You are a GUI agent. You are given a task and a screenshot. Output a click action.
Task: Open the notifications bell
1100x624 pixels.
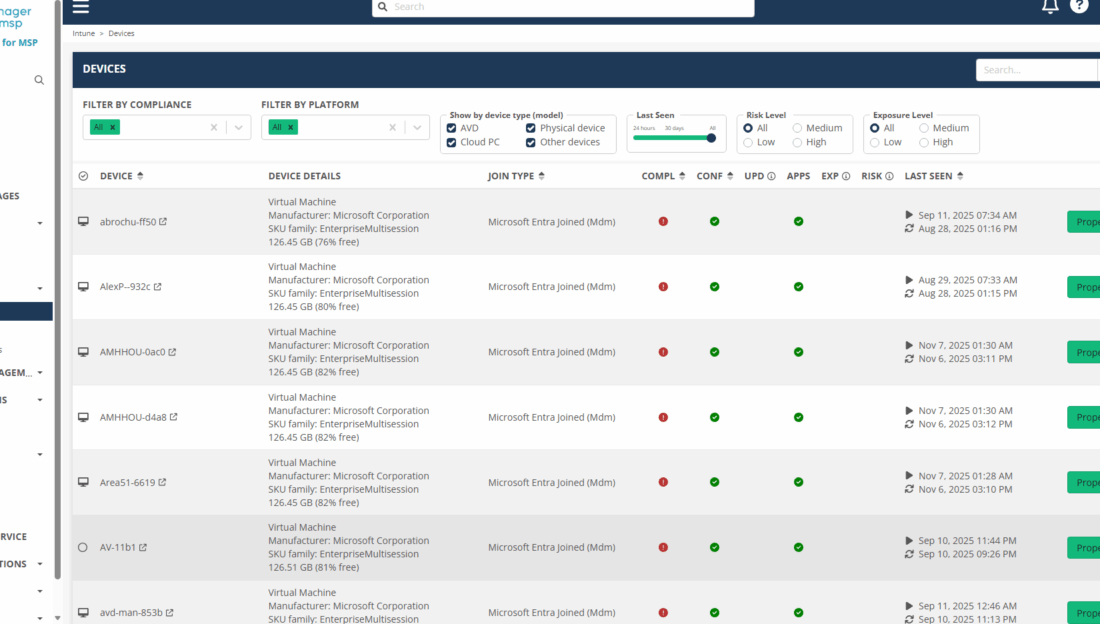coord(1050,6)
